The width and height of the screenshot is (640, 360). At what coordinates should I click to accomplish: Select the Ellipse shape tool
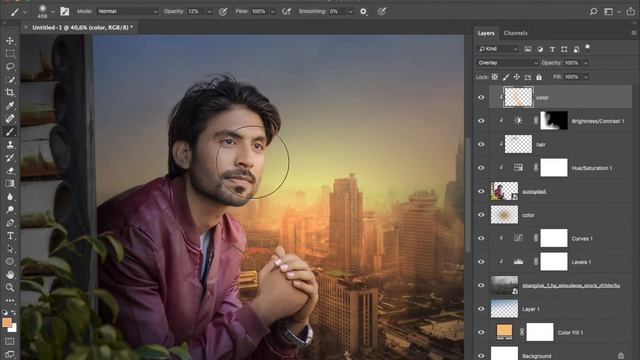click(x=10, y=262)
